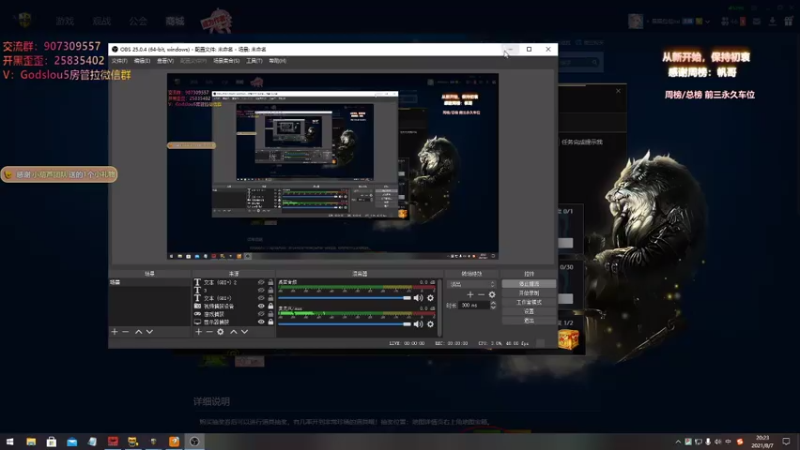Open the 编辑(E) Edit menu in OBS
The image size is (800, 450).
pos(142,61)
